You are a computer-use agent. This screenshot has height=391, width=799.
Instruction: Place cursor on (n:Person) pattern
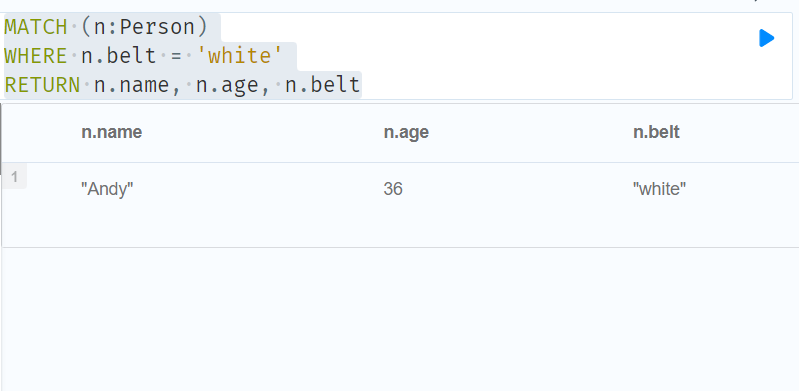click(144, 27)
